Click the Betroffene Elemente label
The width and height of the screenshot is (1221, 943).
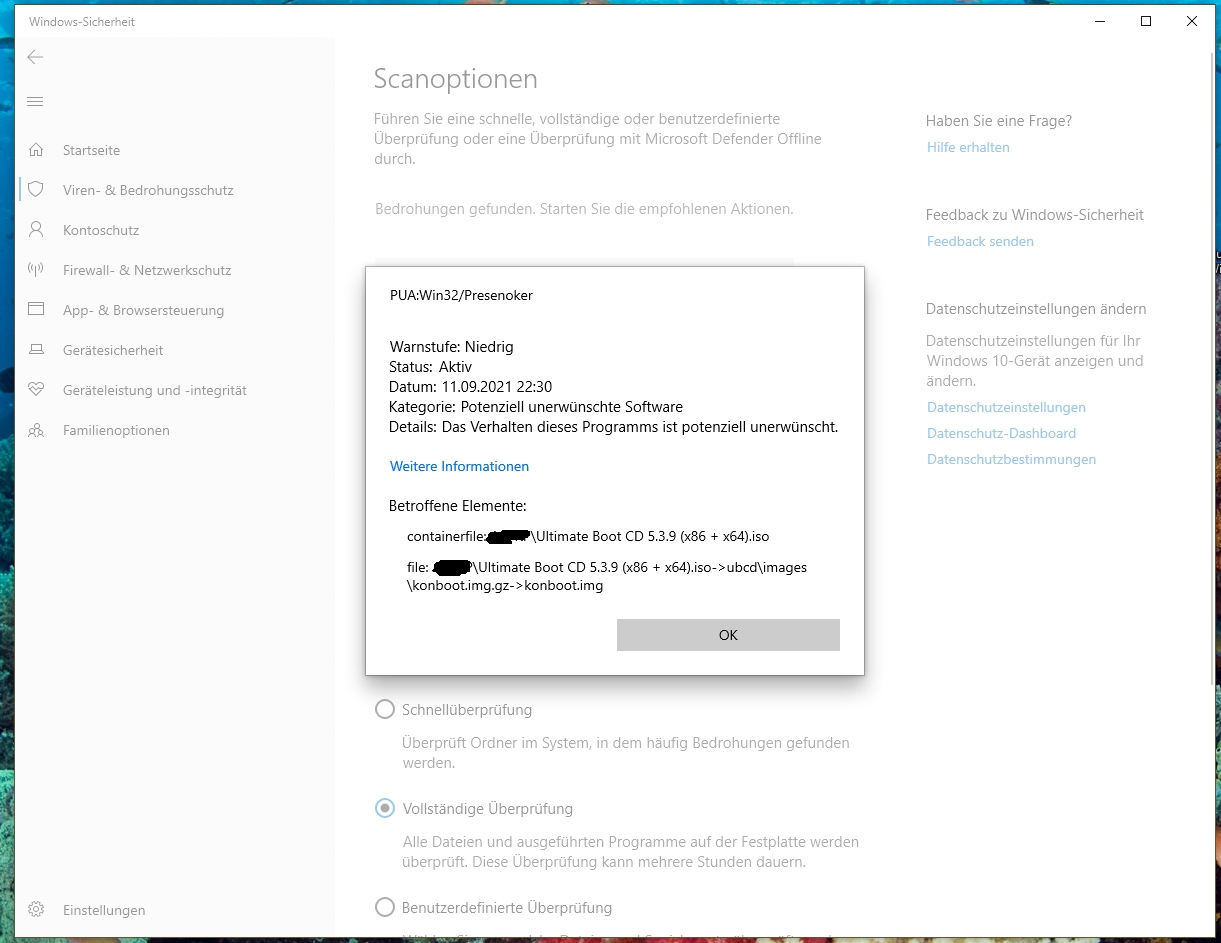tap(457, 506)
